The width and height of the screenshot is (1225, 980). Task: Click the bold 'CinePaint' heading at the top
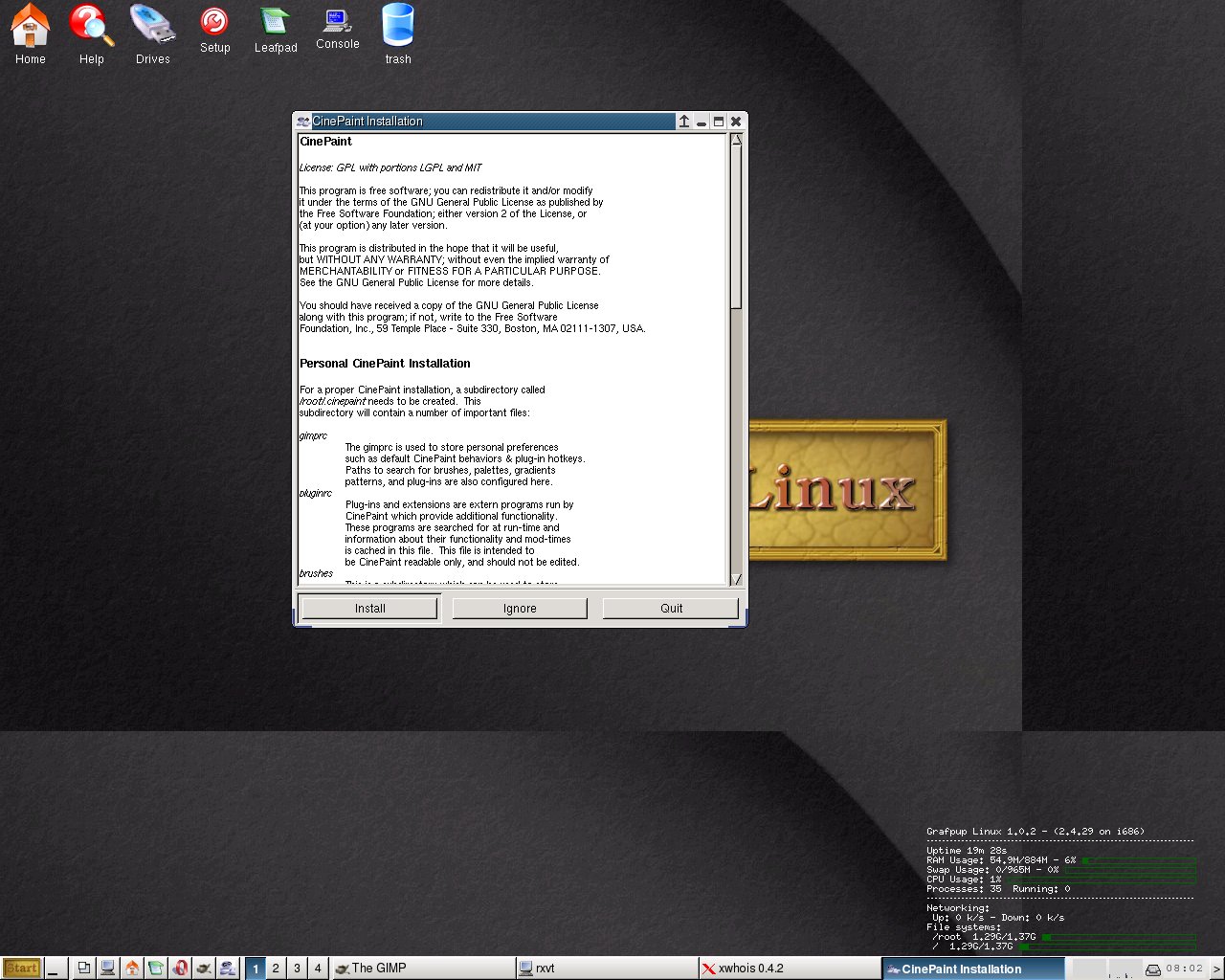(325, 142)
